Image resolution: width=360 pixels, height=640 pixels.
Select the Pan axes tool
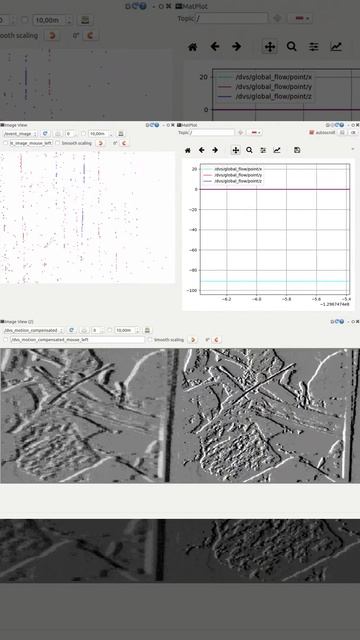[236, 150]
